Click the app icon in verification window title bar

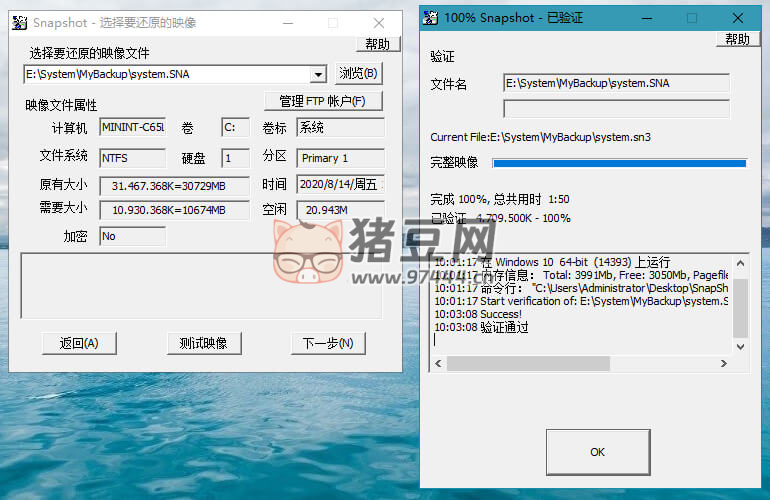click(x=430, y=17)
